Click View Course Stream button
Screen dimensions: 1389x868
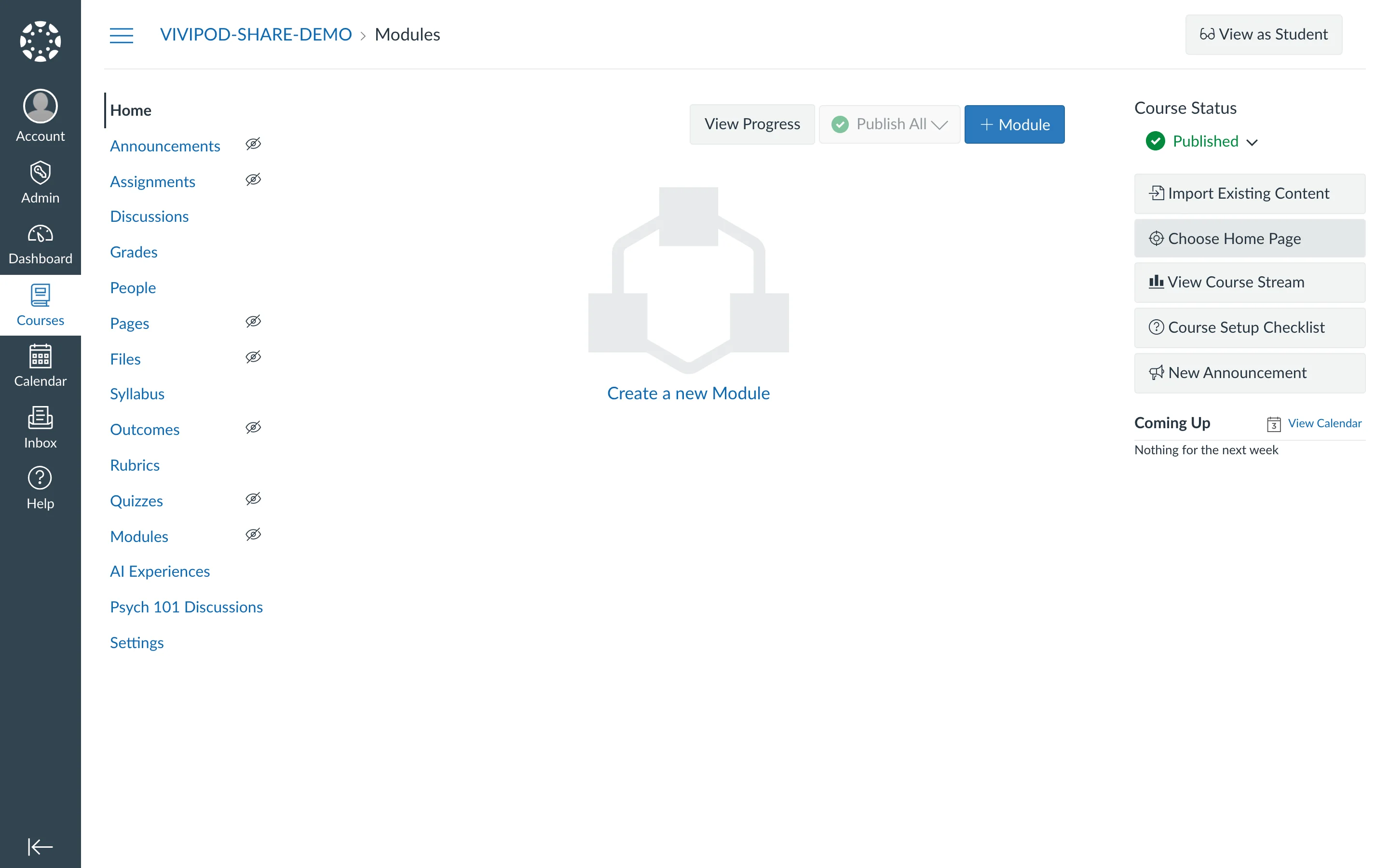tap(1250, 283)
